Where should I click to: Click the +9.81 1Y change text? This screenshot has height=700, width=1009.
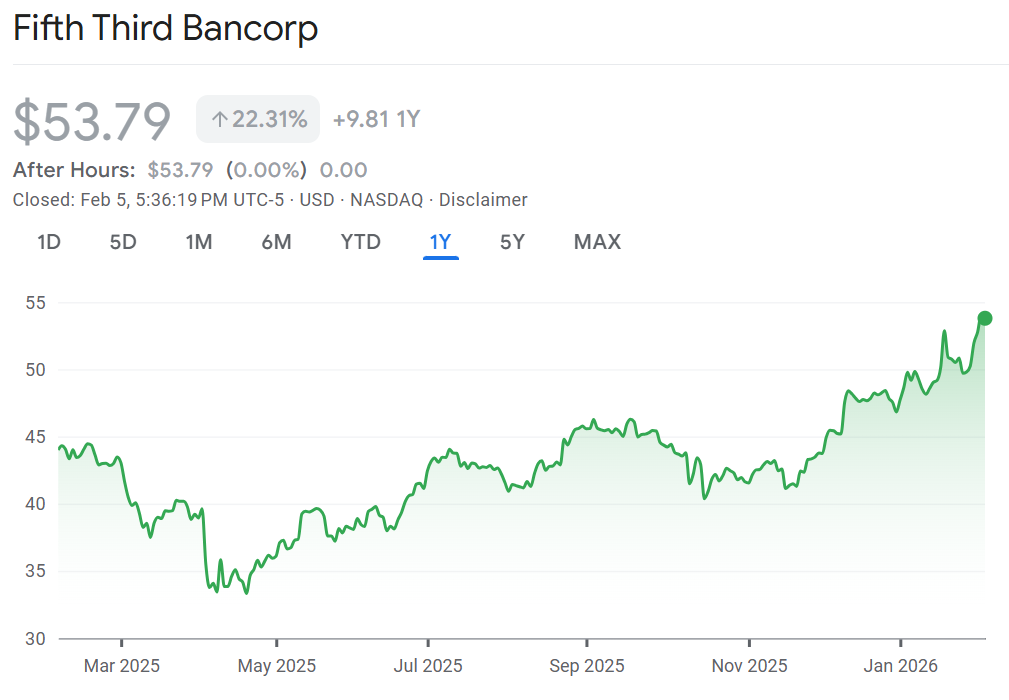[376, 120]
